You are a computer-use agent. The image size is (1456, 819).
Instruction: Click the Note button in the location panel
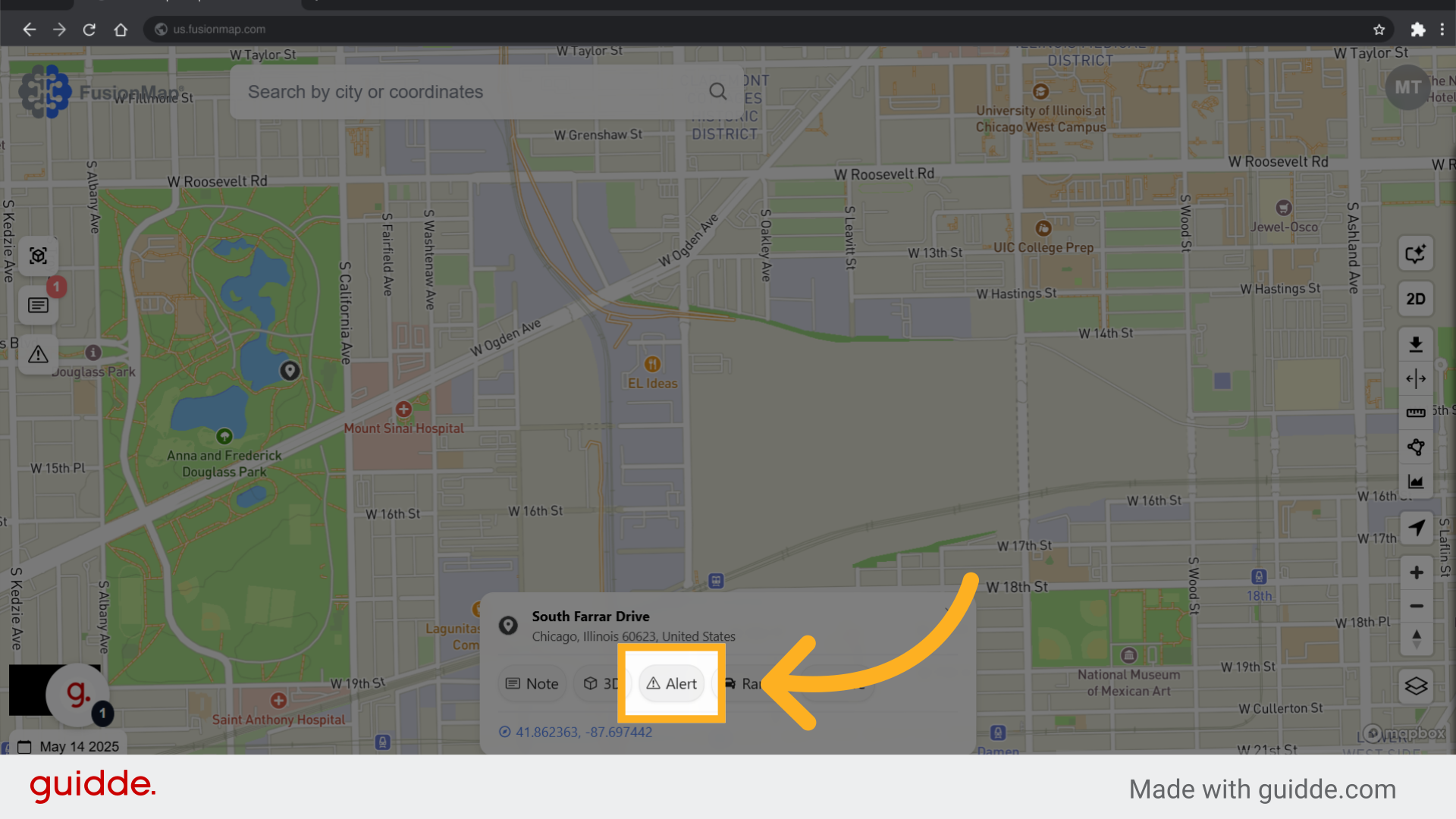point(532,683)
